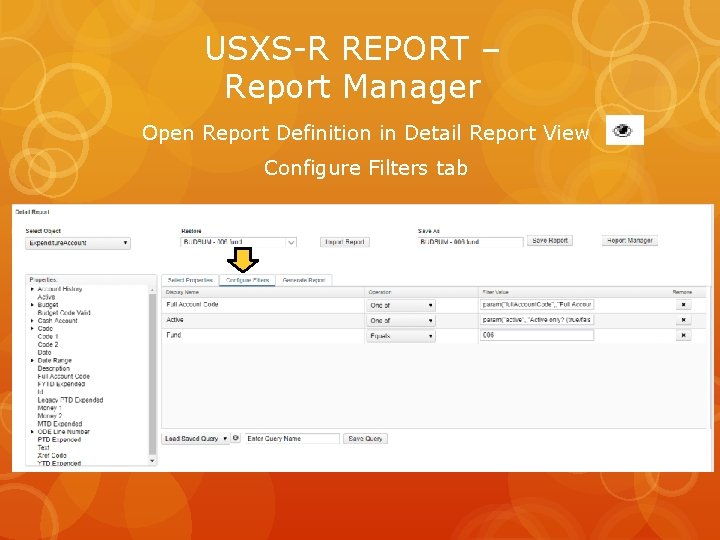Viewport: 720px width, 540px height.
Task: Open the Load Saved Query dropdown
Action: point(196,439)
